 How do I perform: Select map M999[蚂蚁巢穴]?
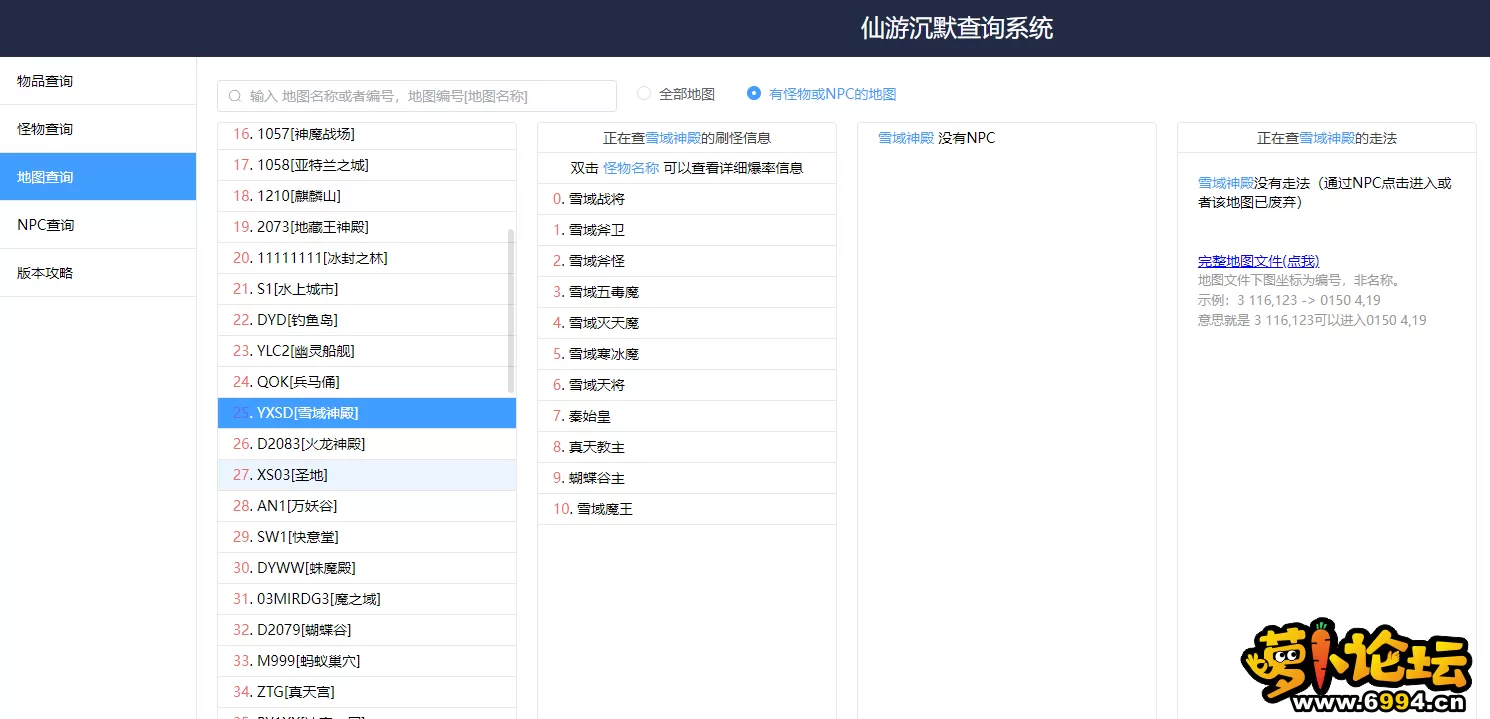pos(367,661)
